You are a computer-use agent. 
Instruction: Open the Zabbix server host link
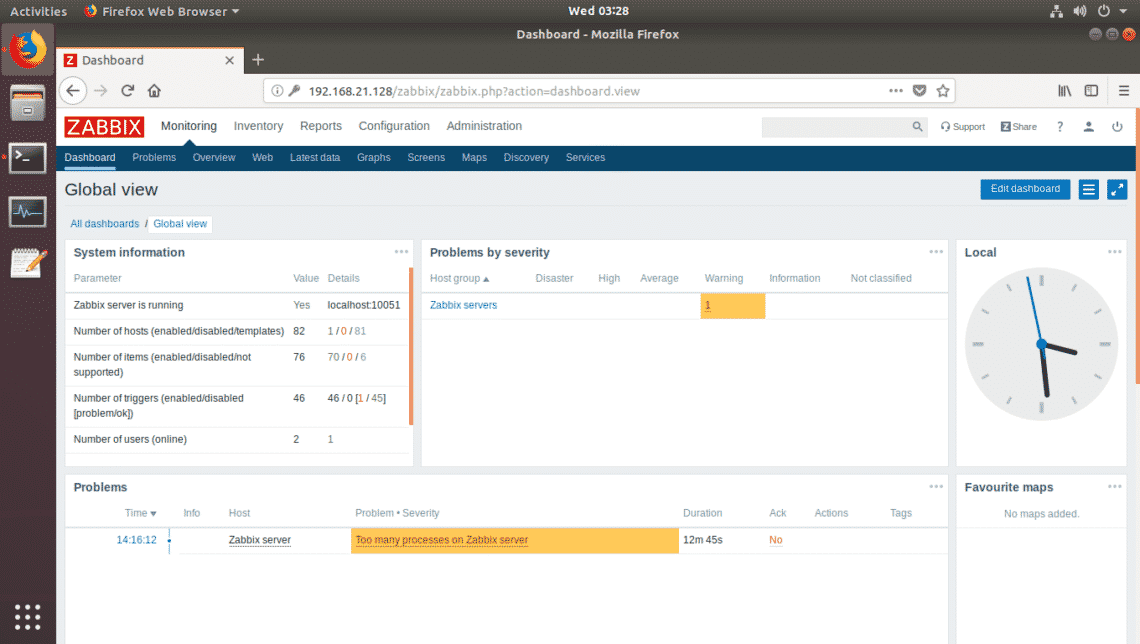(260, 540)
